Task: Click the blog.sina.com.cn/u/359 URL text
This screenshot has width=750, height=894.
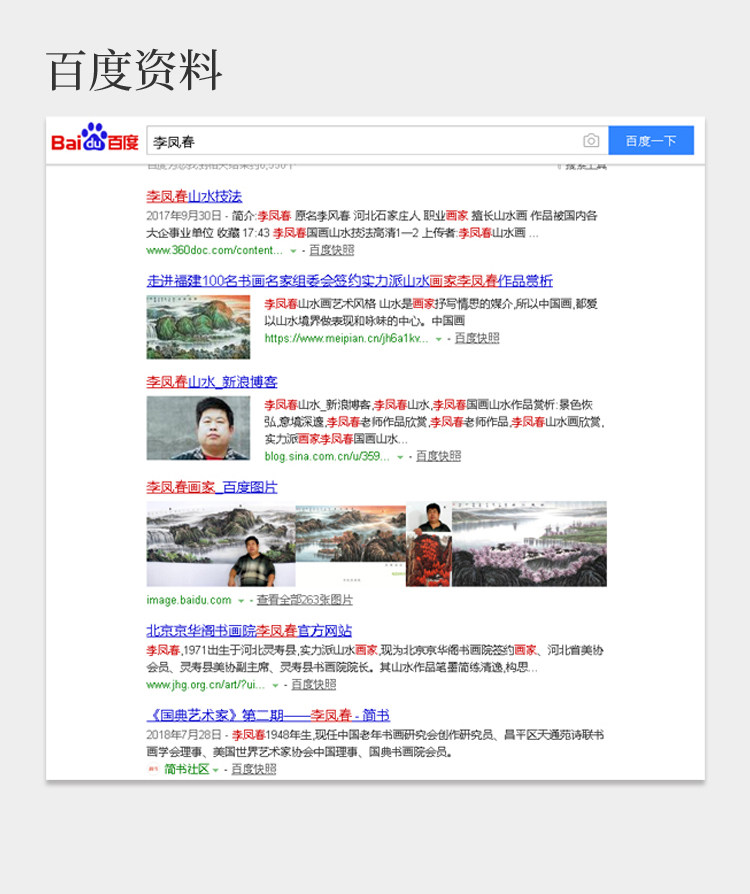Action: [327, 456]
